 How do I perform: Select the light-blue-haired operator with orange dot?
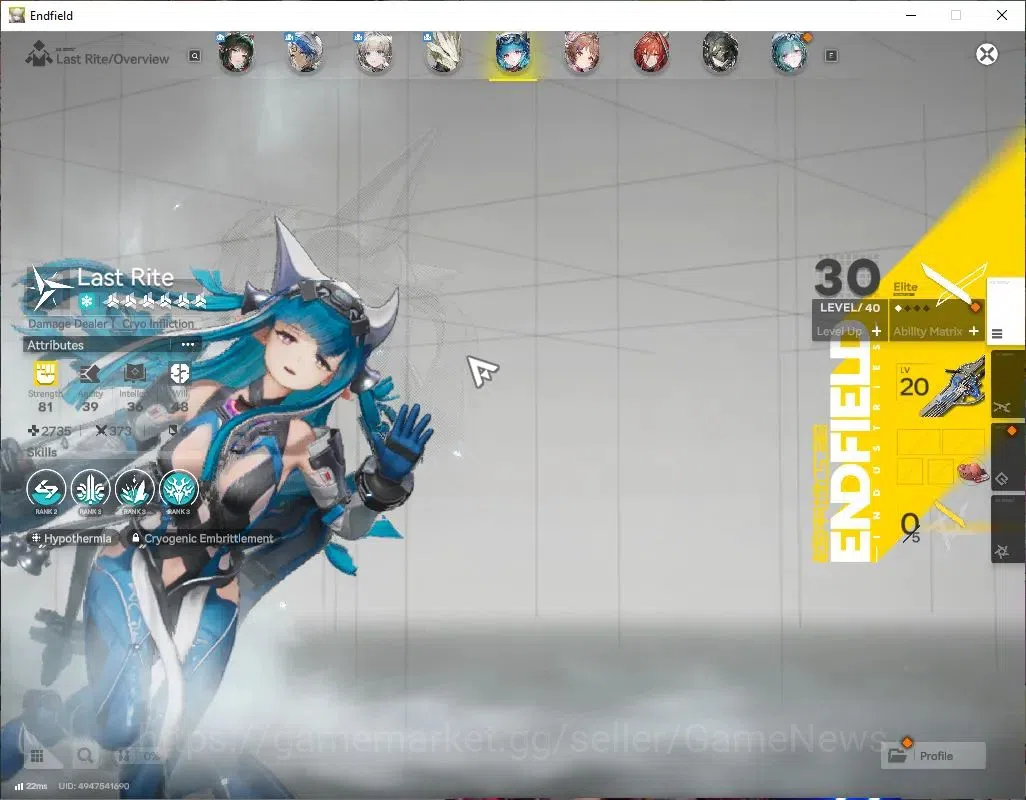coord(790,53)
